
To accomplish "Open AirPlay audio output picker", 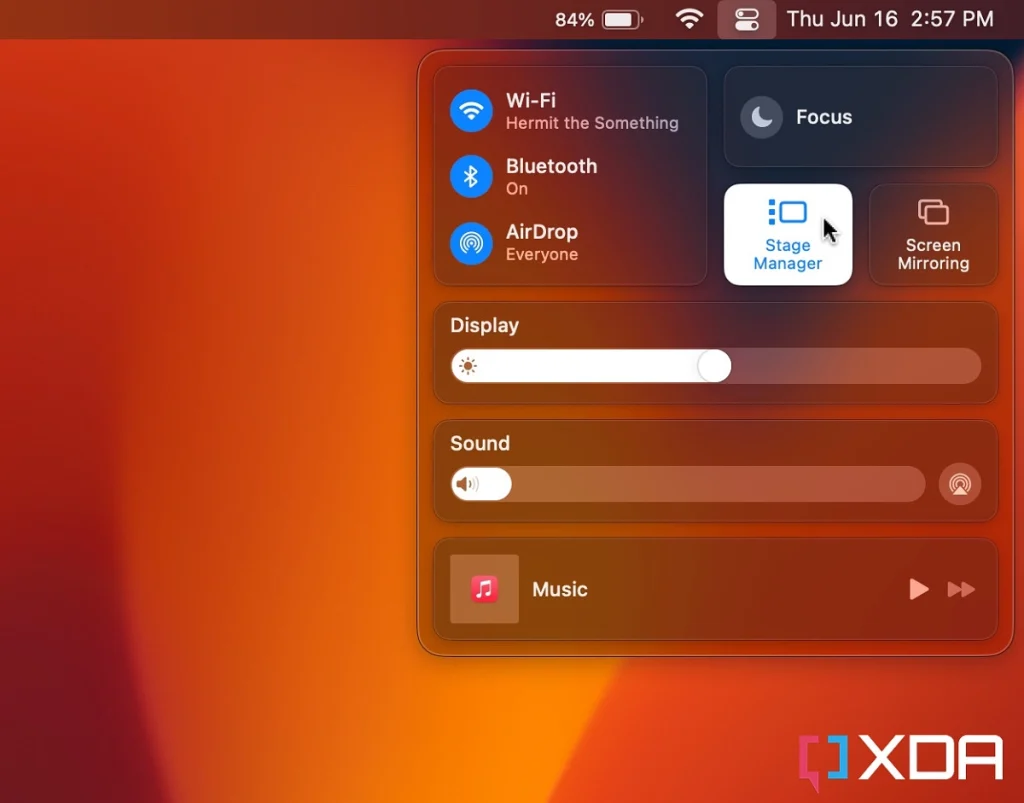I will [959, 484].
